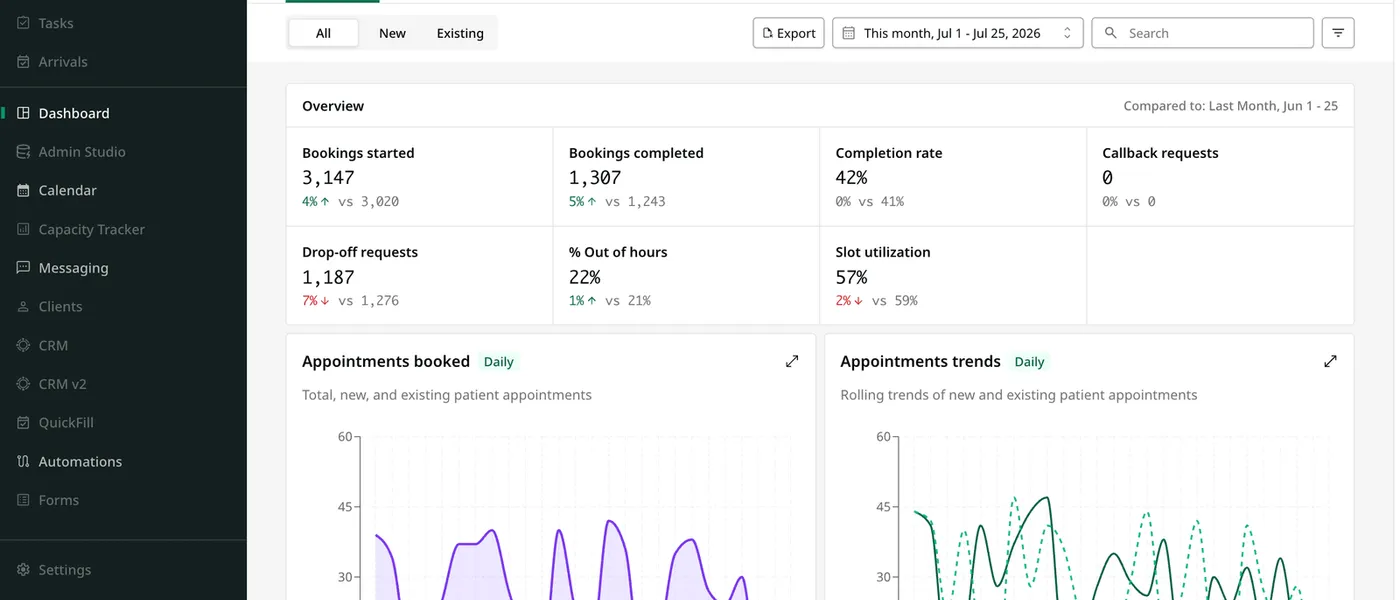This screenshot has width=1400, height=600.
Task: Click the Bookings completed value 1,307
Action: (x=595, y=178)
